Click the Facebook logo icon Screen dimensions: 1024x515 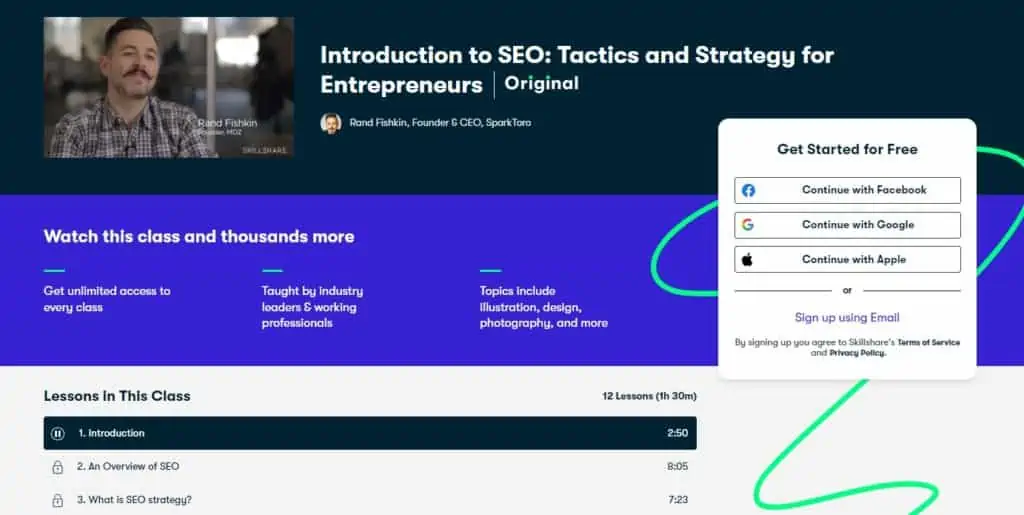[x=748, y=190]
